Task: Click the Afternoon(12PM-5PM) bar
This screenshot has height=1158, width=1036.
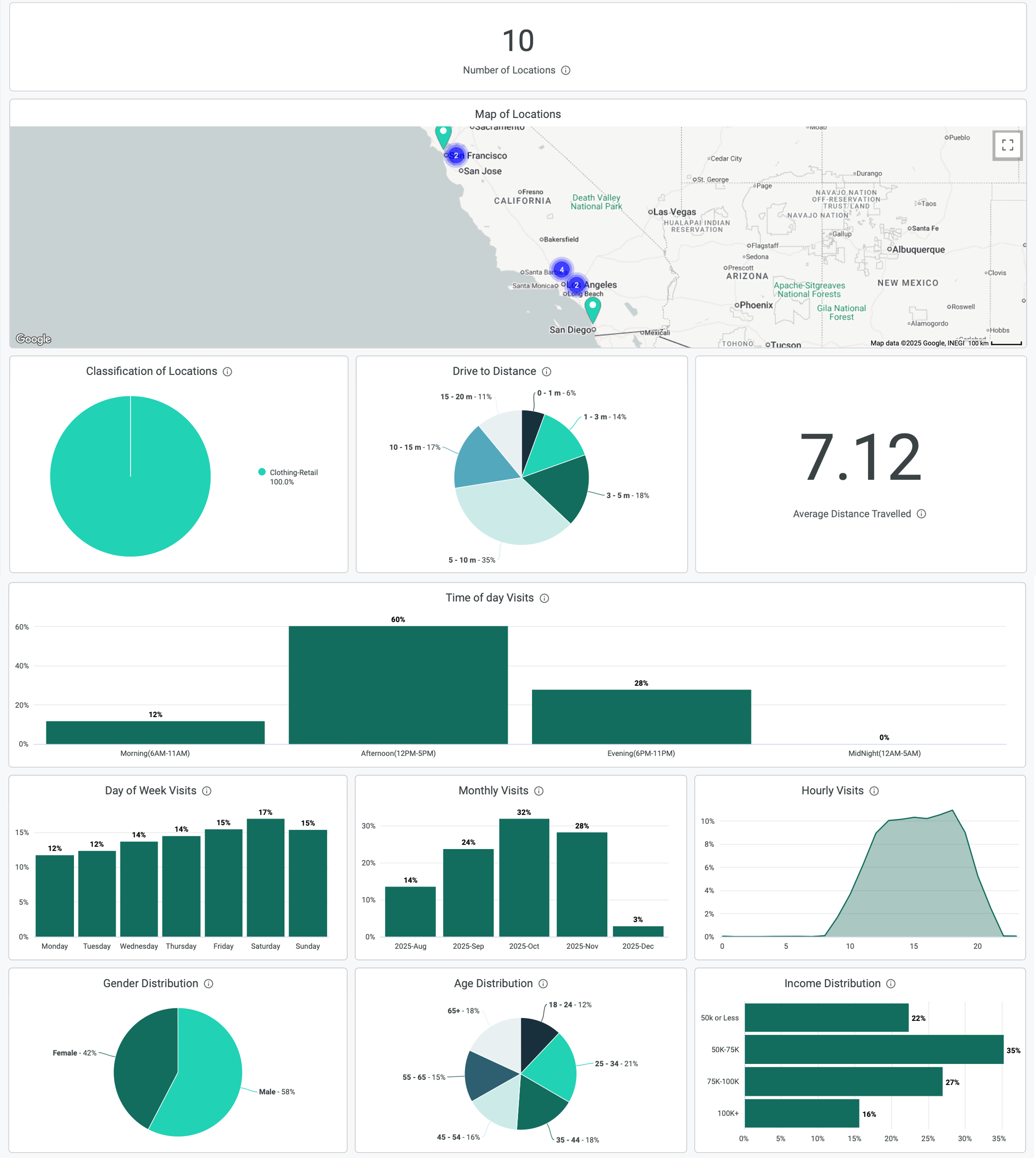Action: [398, 684]
